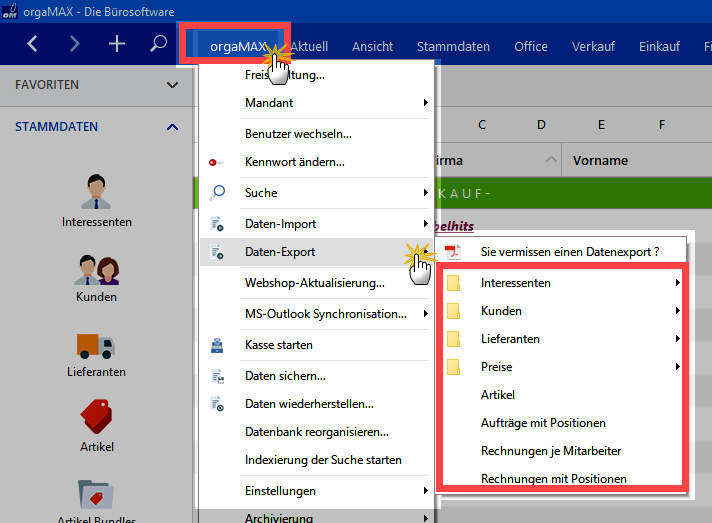Click the Daten-Export icon in menu
Viewport: 712px width, 523px height.
(217, 252)
